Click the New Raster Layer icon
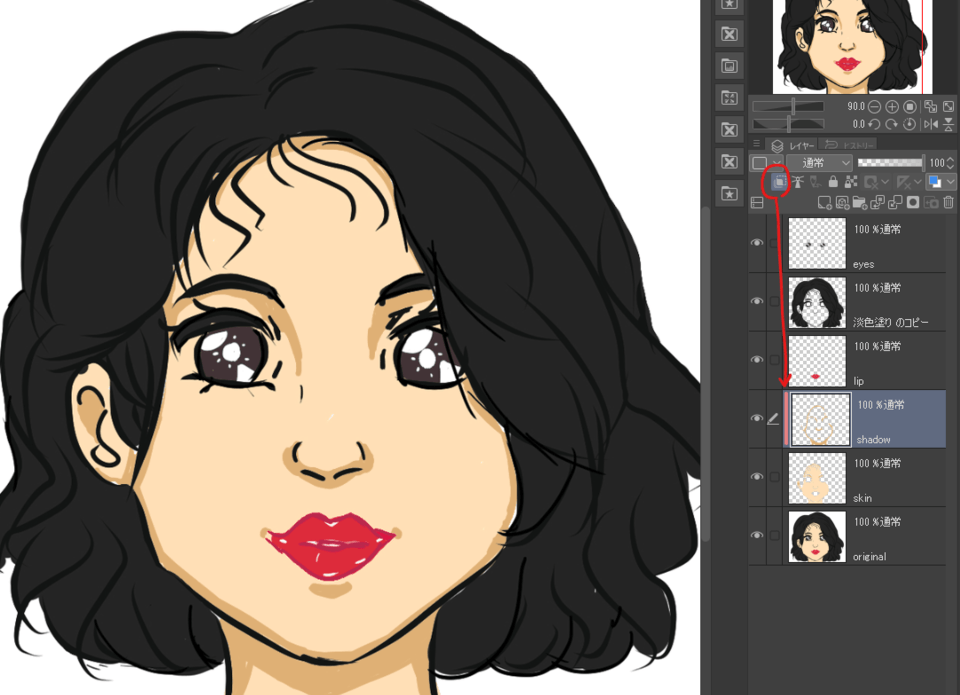This screenshot has height=695, width=960. (x=823, y=202)
